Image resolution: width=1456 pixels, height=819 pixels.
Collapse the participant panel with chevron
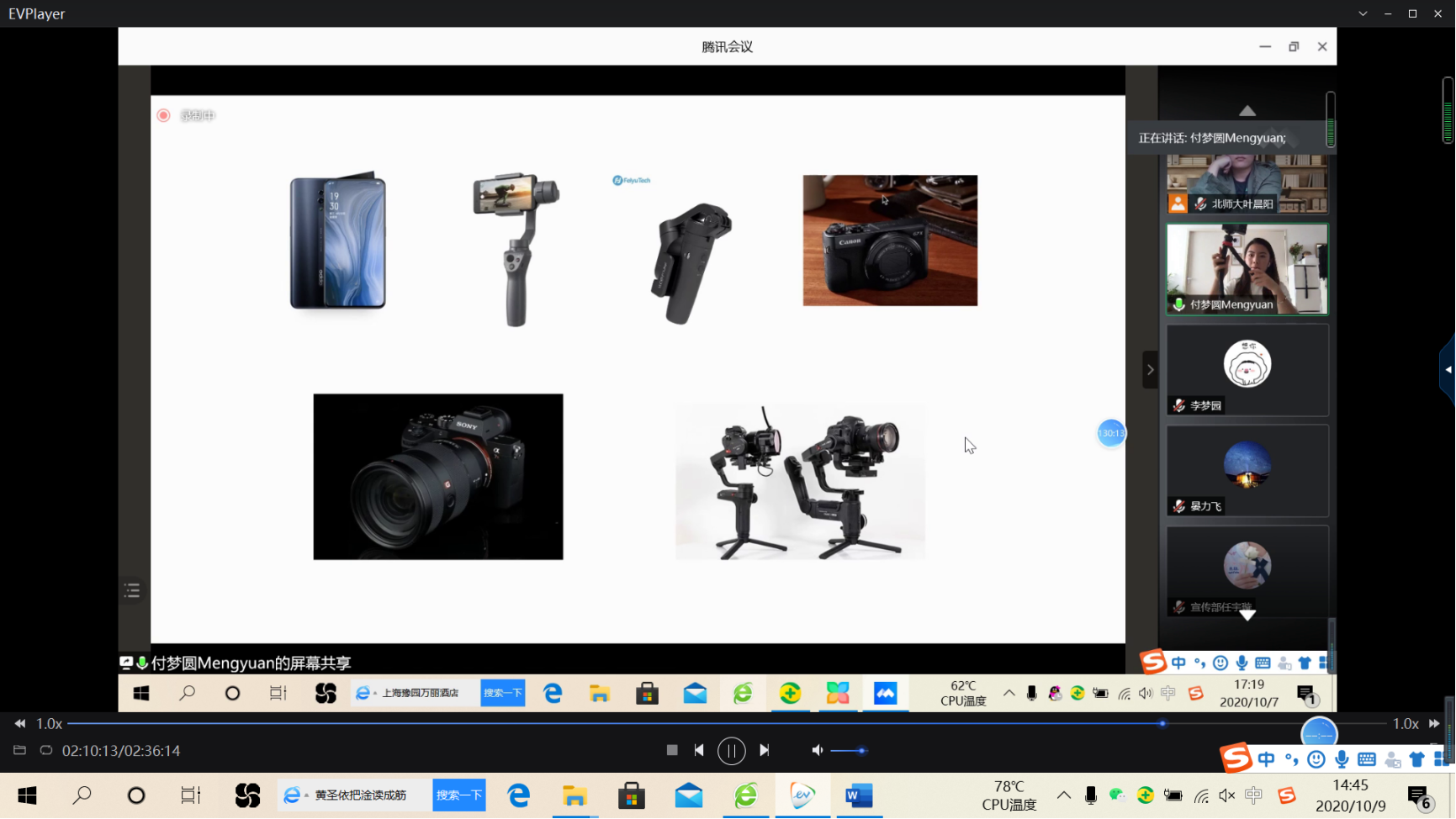(x=1150, y=370)
